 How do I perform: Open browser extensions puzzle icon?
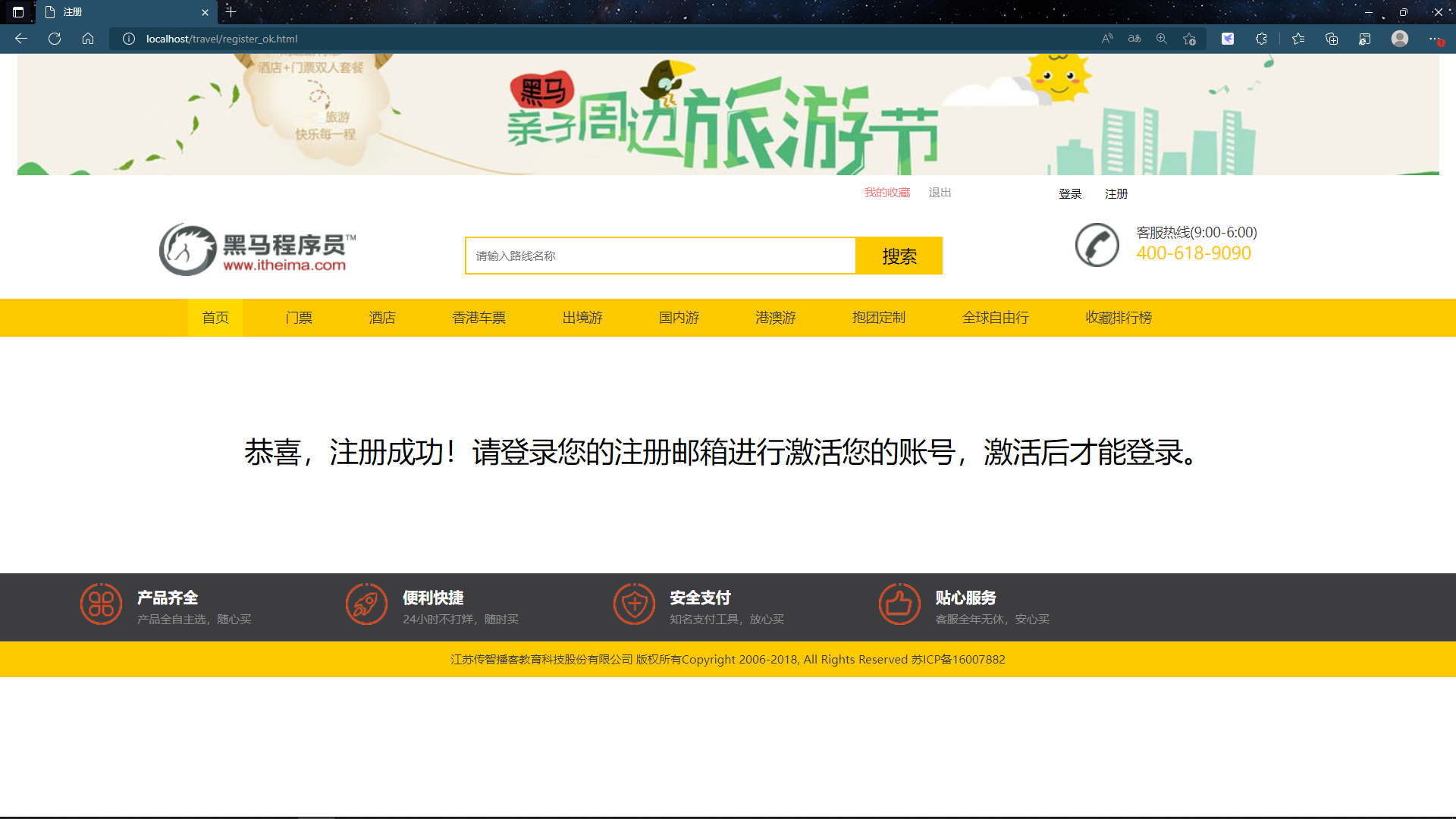[1261, 39]
